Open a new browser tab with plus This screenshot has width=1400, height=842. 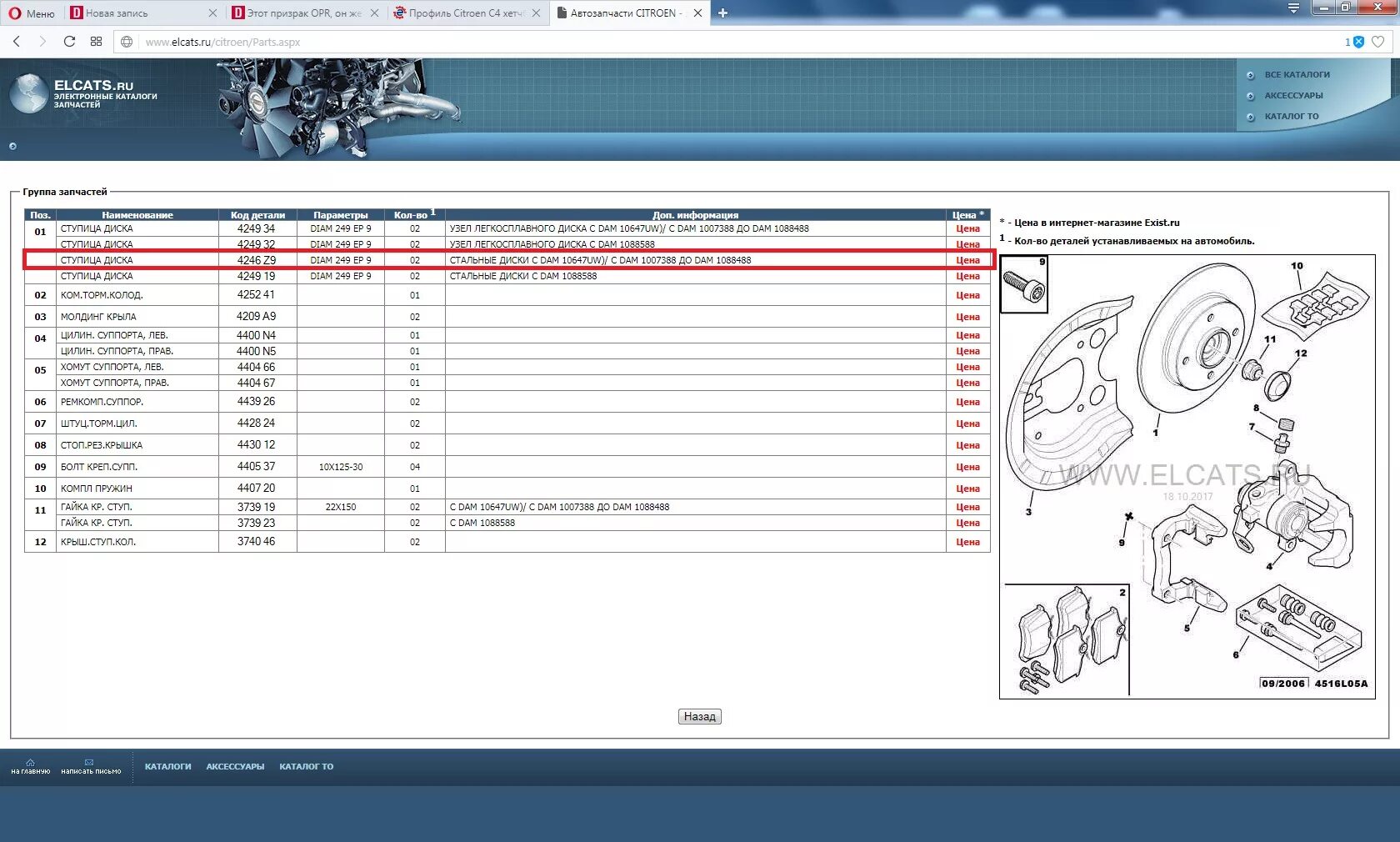coord(722,13)
